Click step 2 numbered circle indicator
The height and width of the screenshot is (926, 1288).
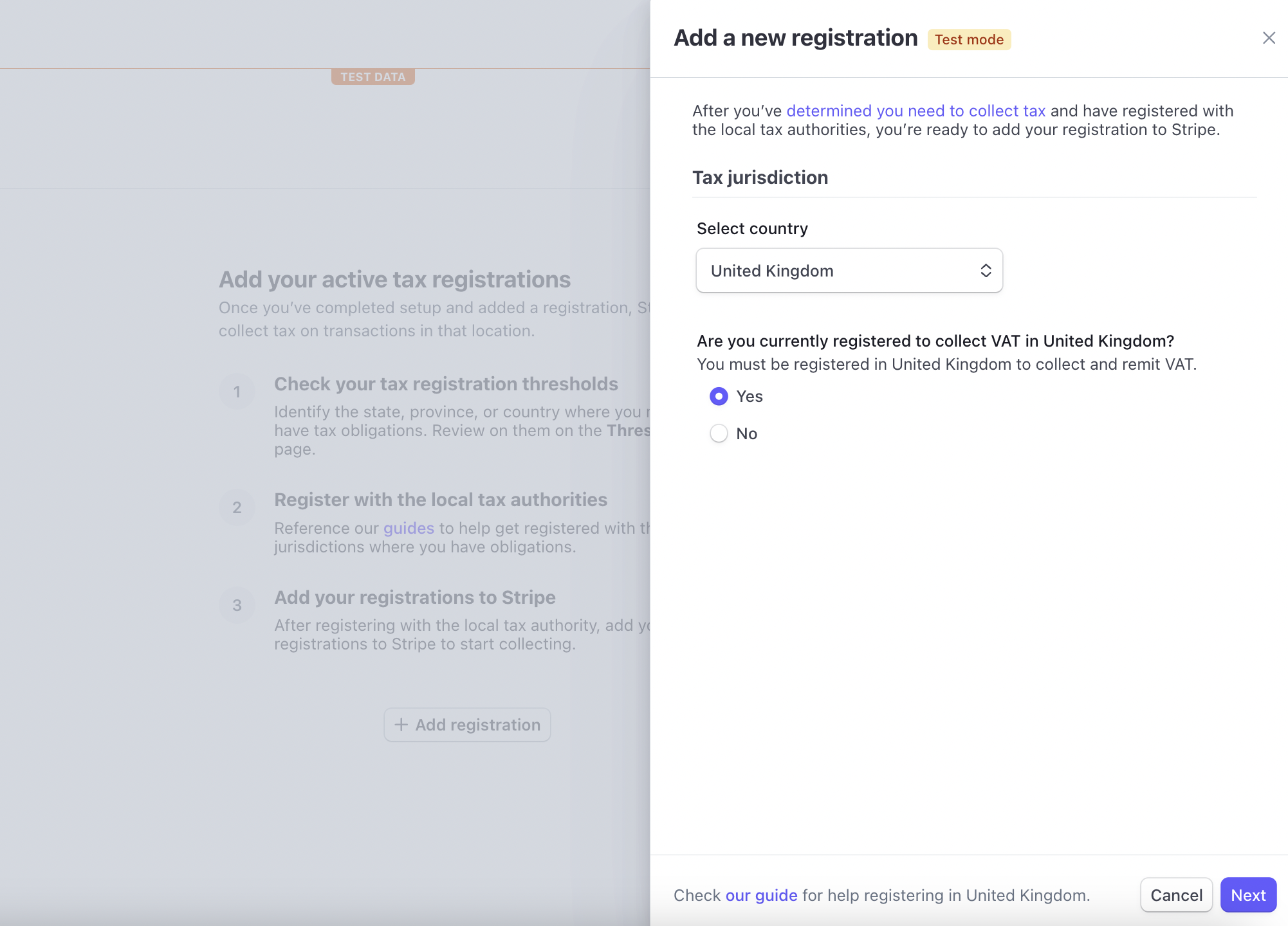[x=237, y=507]
